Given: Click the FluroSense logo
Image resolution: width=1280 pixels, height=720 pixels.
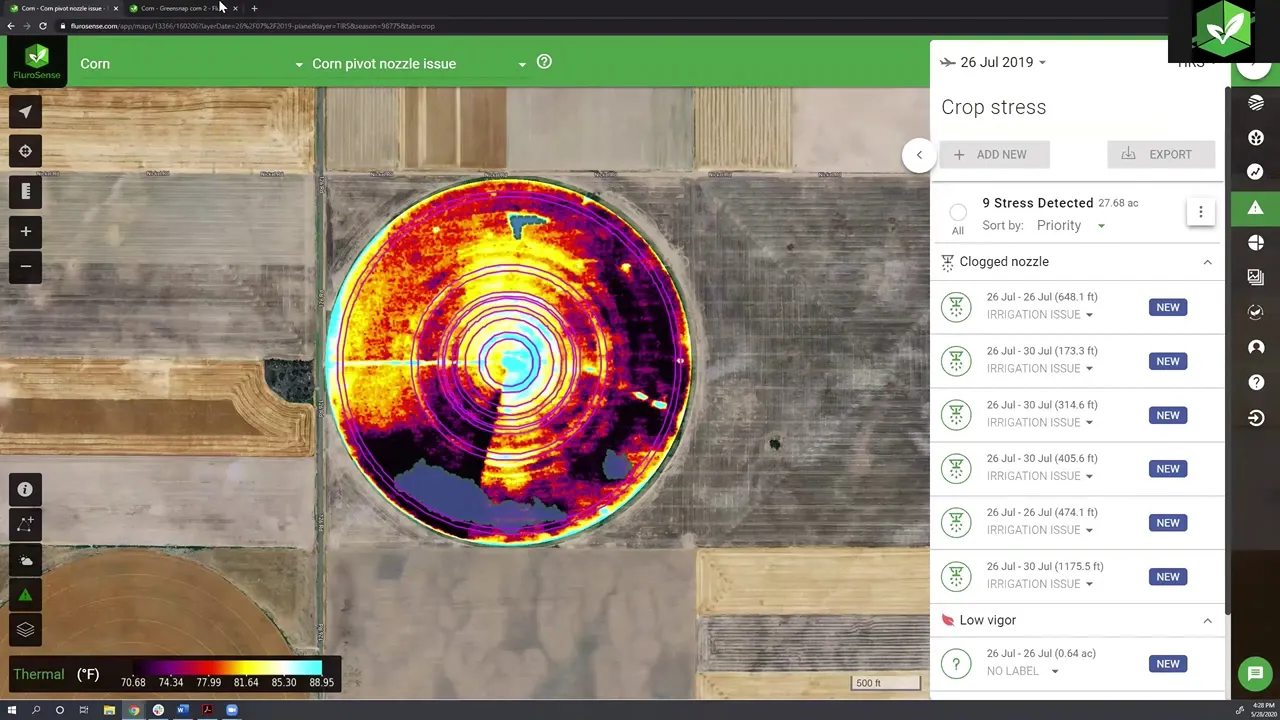Looking at the screenshot, I should coord(36,62).
